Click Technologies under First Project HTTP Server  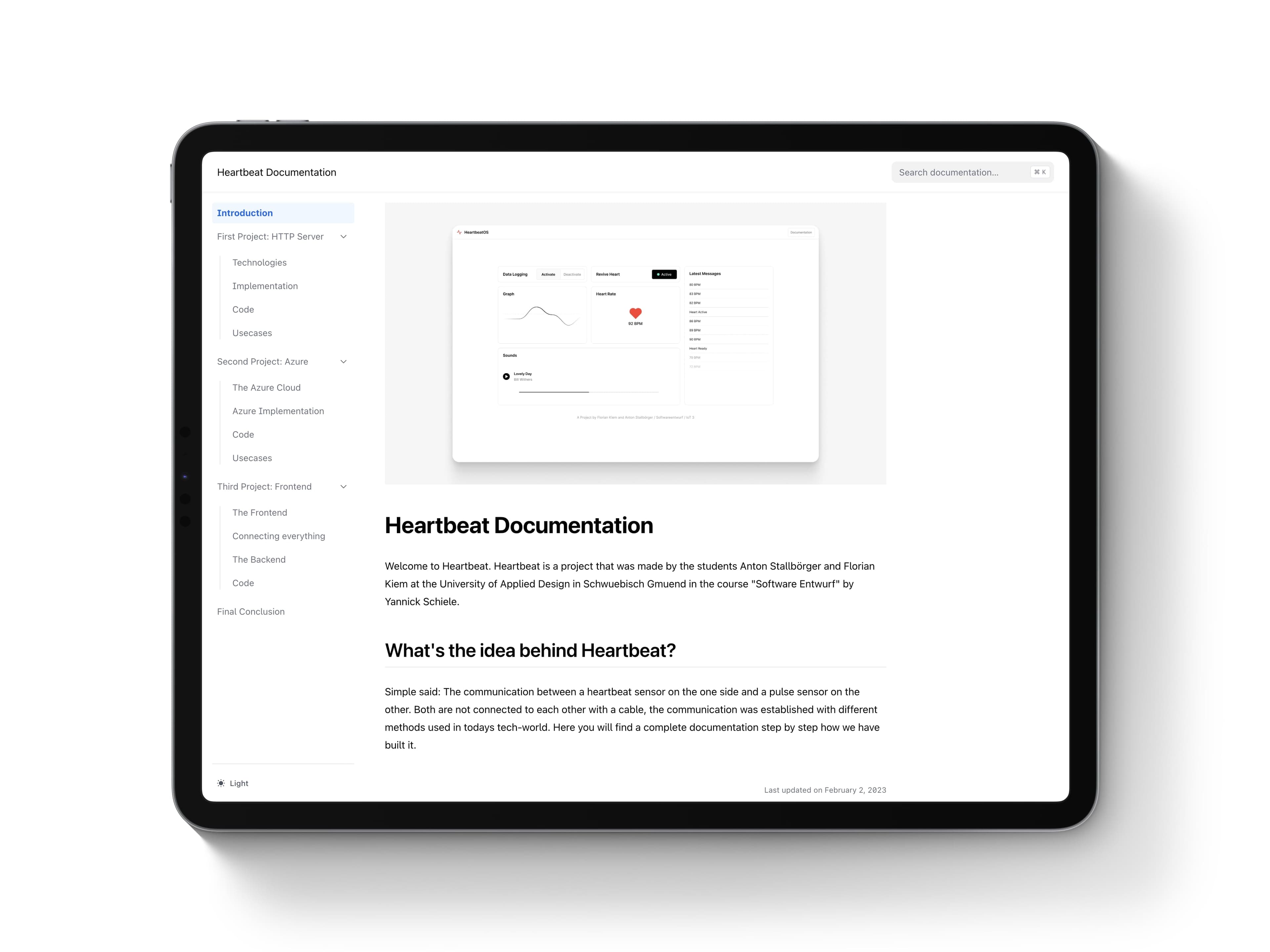click(x=259, y=262)
